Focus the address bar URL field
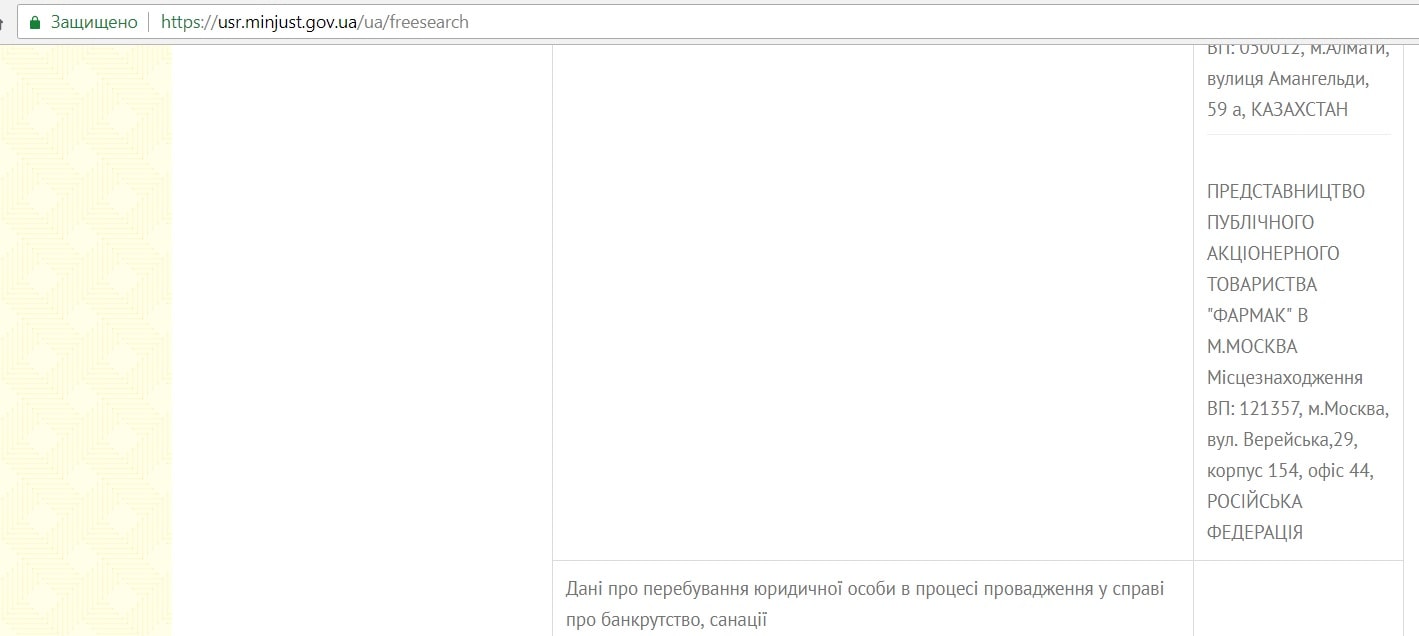 [x=800, y=22]
